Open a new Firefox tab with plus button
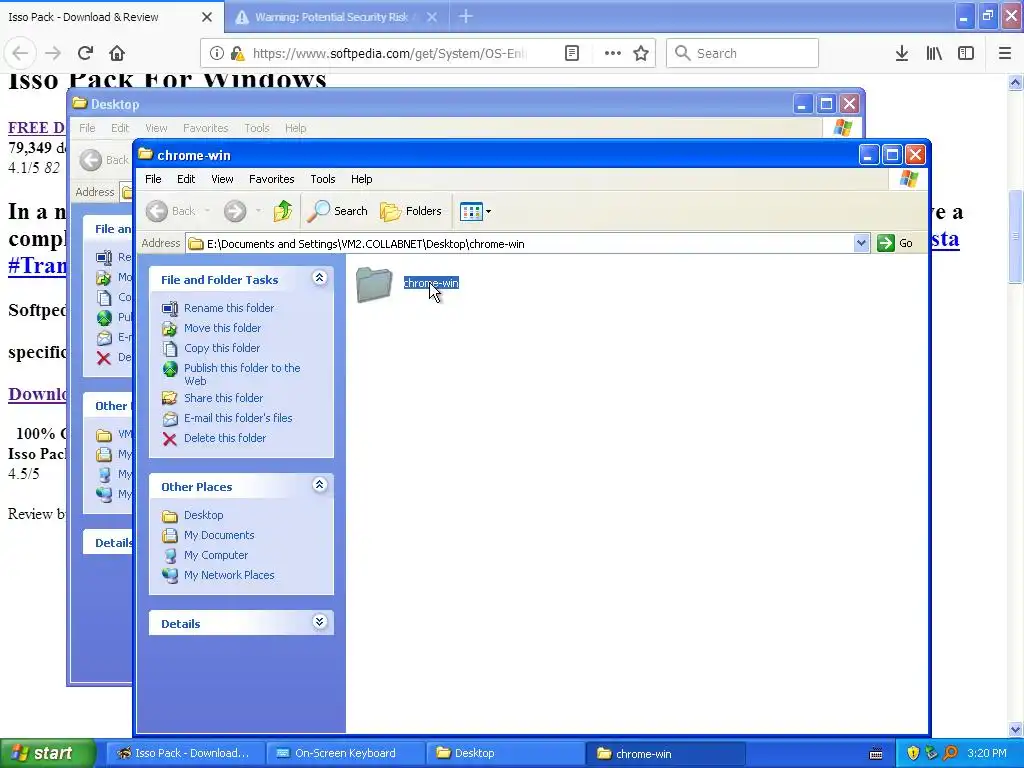This screenshot has width=1024, height=768. coord(466,16)
